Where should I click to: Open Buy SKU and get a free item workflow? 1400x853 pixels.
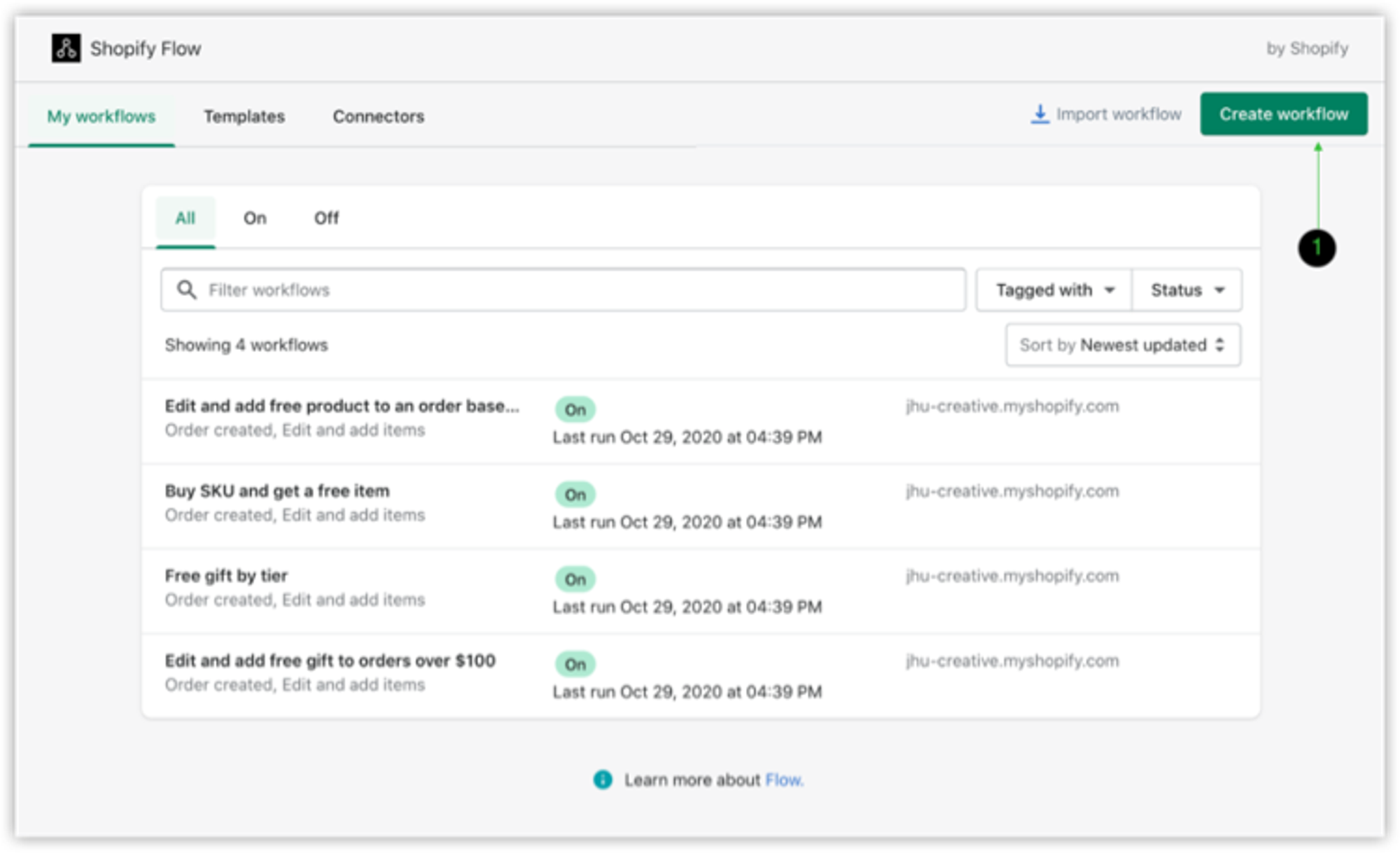click(277, 491)
